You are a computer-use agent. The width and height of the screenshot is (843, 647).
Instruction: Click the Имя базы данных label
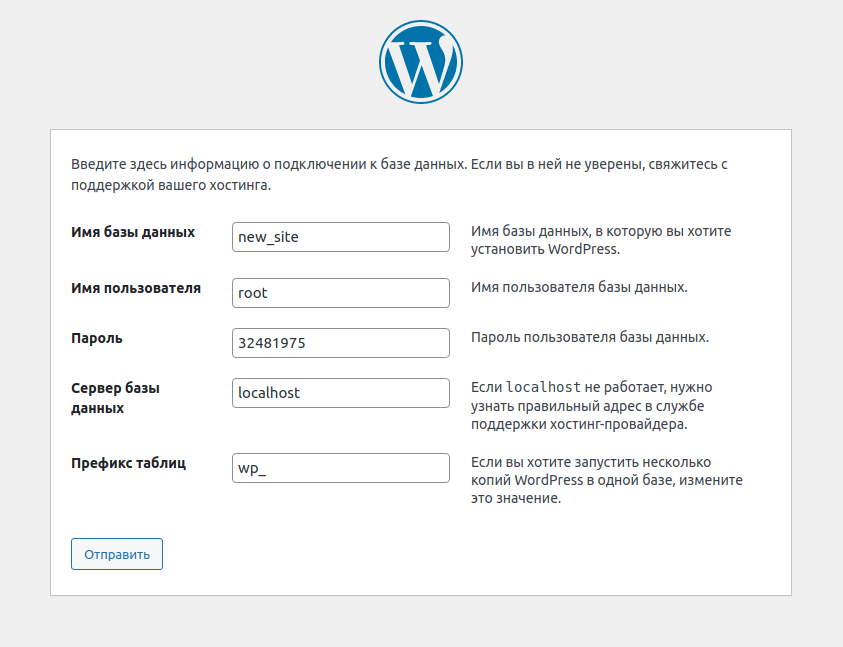click(x=133, y=232)
